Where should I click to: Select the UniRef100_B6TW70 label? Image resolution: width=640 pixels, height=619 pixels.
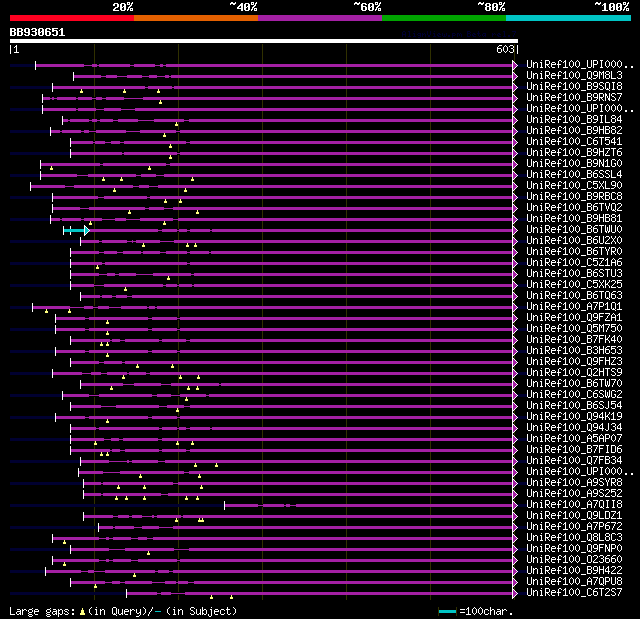point(574,384)
